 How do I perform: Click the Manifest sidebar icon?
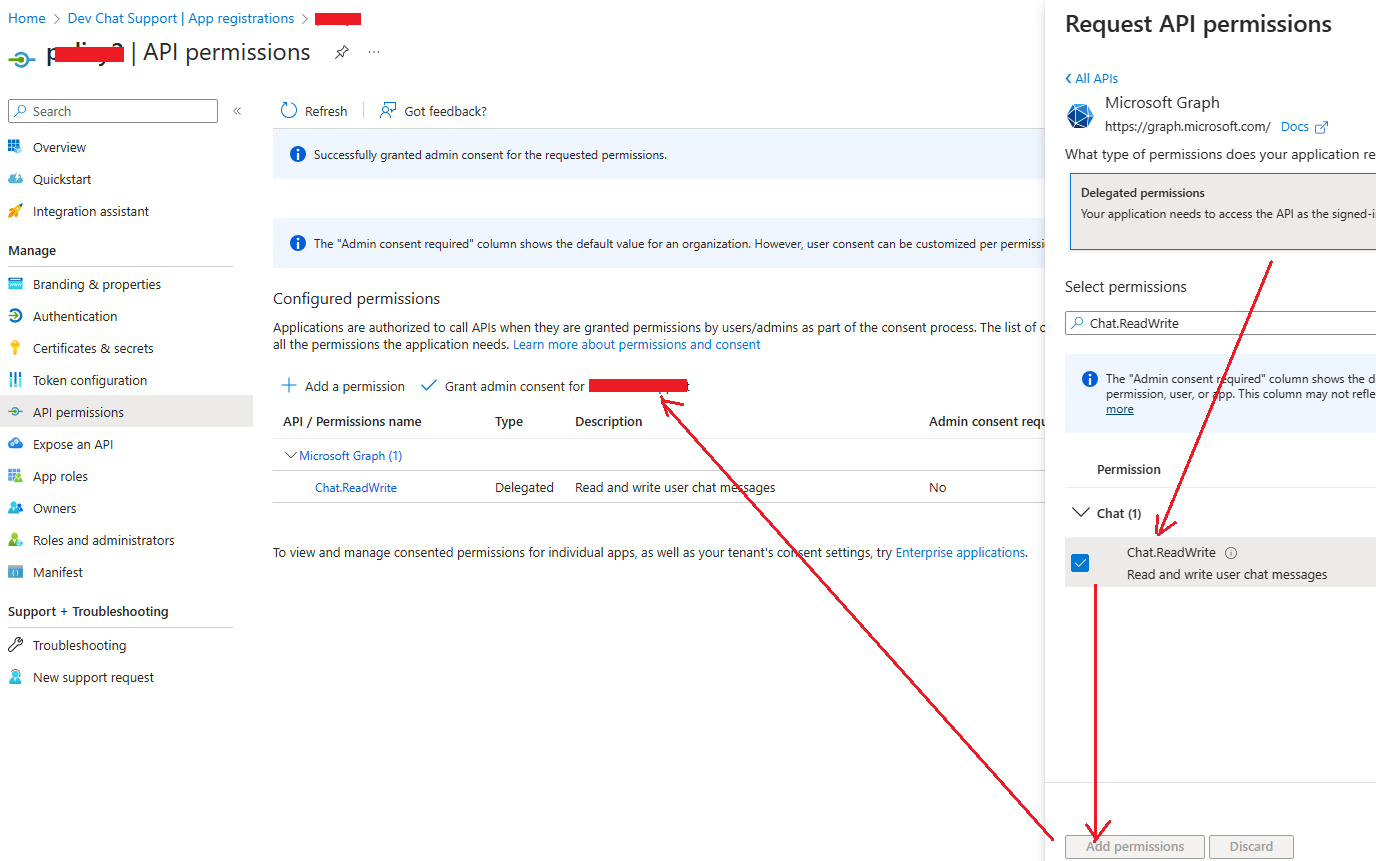15,572
